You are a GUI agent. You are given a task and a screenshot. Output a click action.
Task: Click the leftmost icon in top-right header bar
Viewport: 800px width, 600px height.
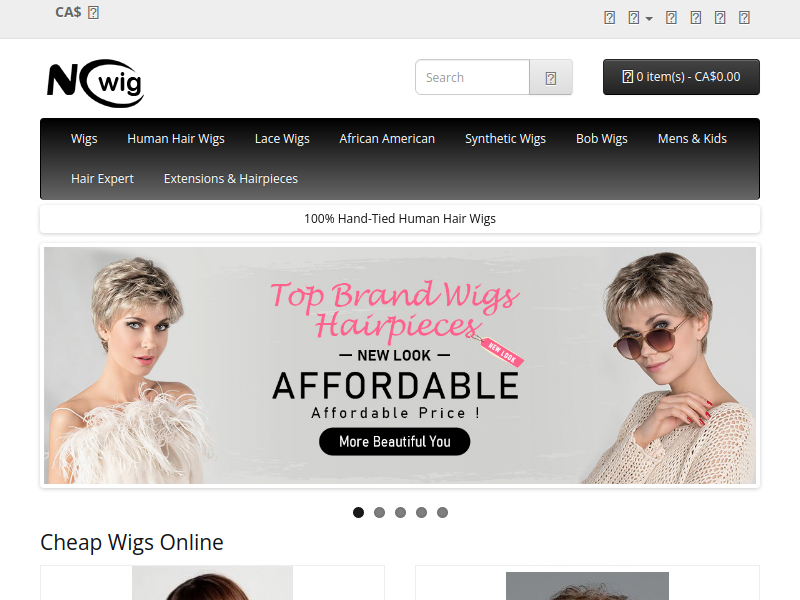[609, 18]
